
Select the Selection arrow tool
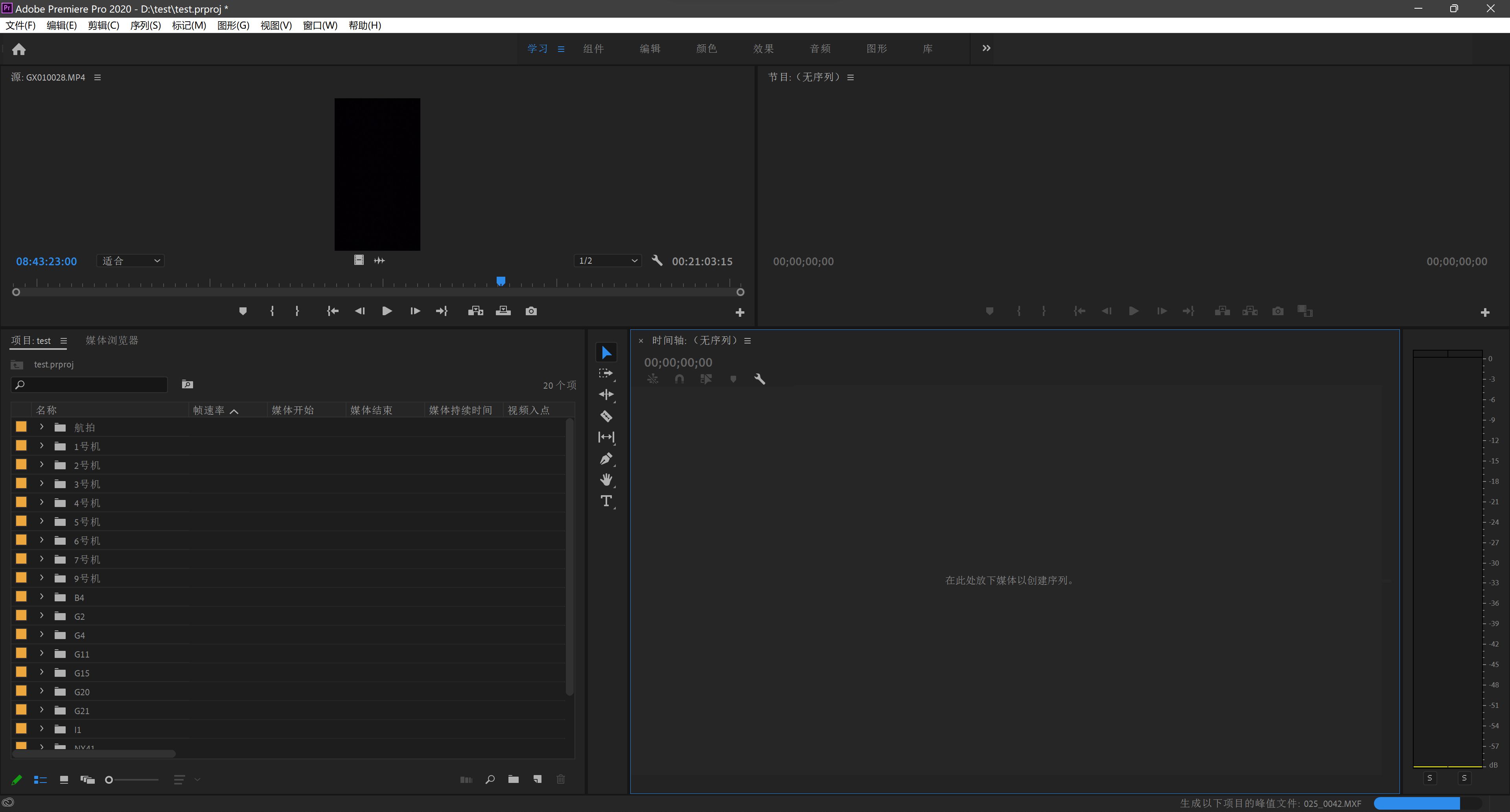(x=606, y=352)
